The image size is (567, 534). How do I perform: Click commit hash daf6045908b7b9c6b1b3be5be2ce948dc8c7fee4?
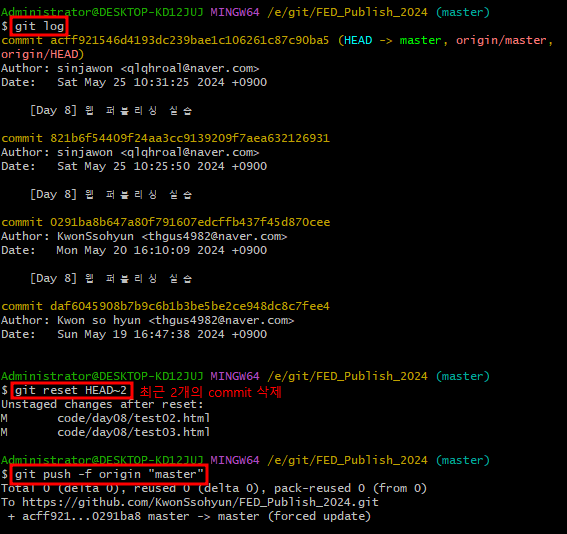point(190,306)
